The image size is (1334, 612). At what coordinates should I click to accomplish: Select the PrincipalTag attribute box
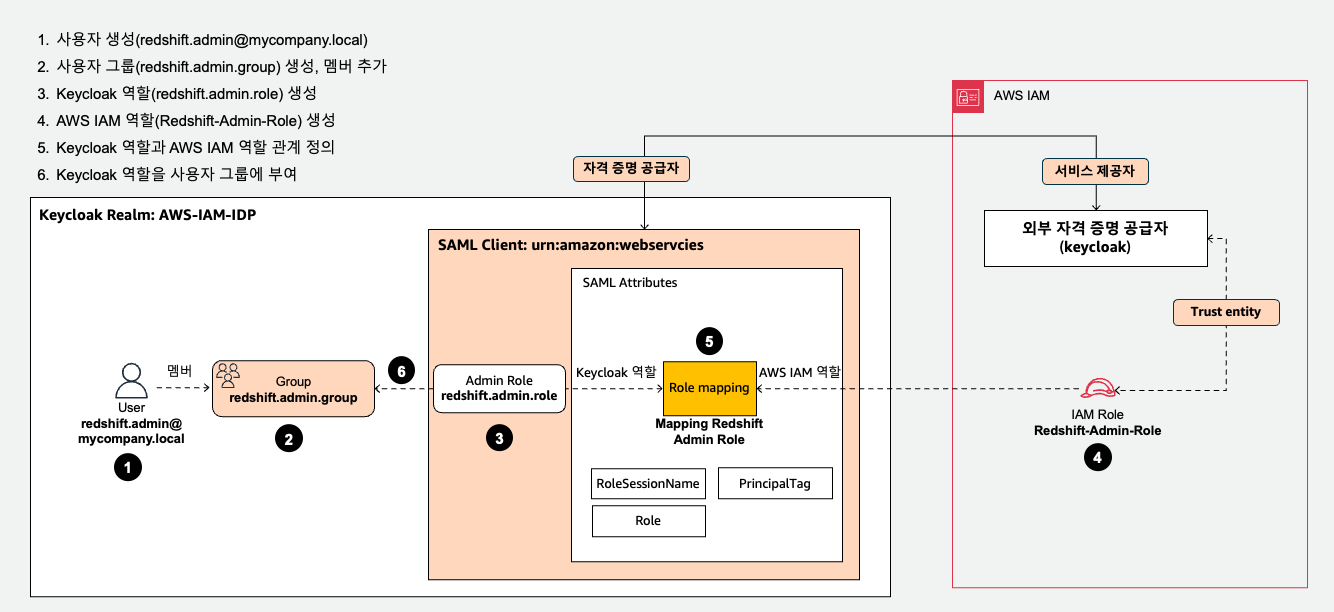tap(775, 484)
